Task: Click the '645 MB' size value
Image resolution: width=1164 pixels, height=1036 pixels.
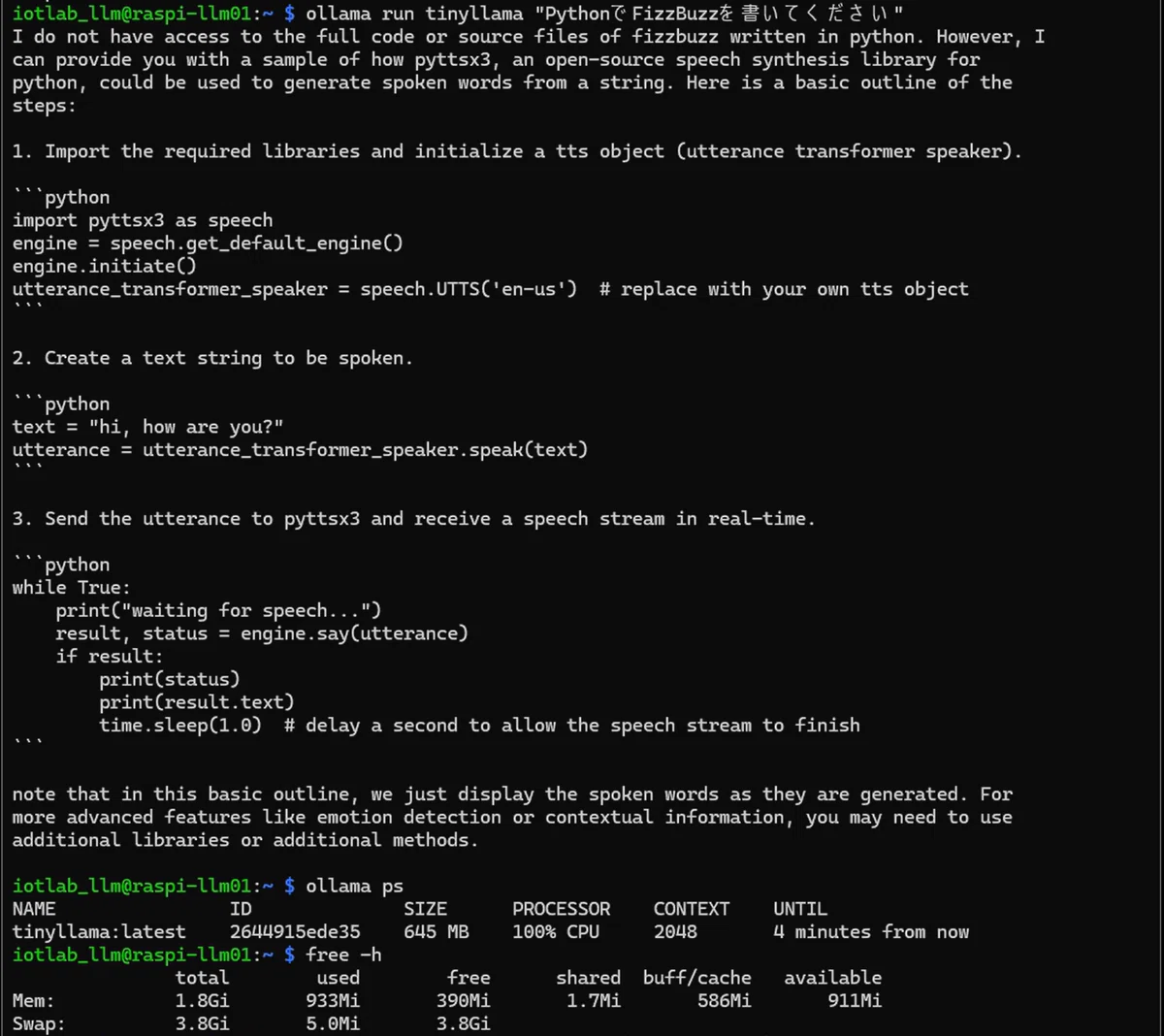Action: click(436, 932)
